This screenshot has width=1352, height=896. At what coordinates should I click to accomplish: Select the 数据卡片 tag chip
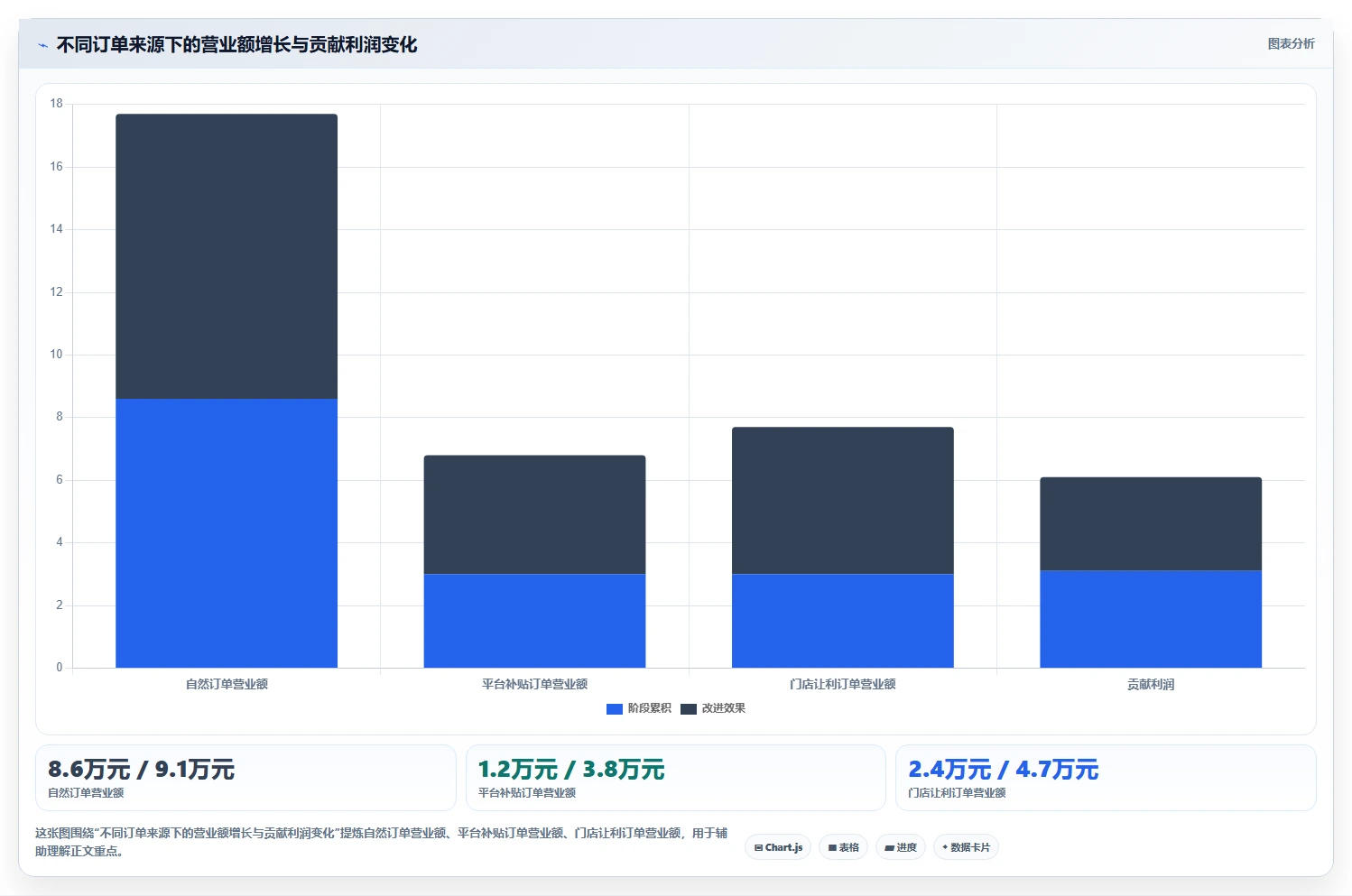click(966, 847)
